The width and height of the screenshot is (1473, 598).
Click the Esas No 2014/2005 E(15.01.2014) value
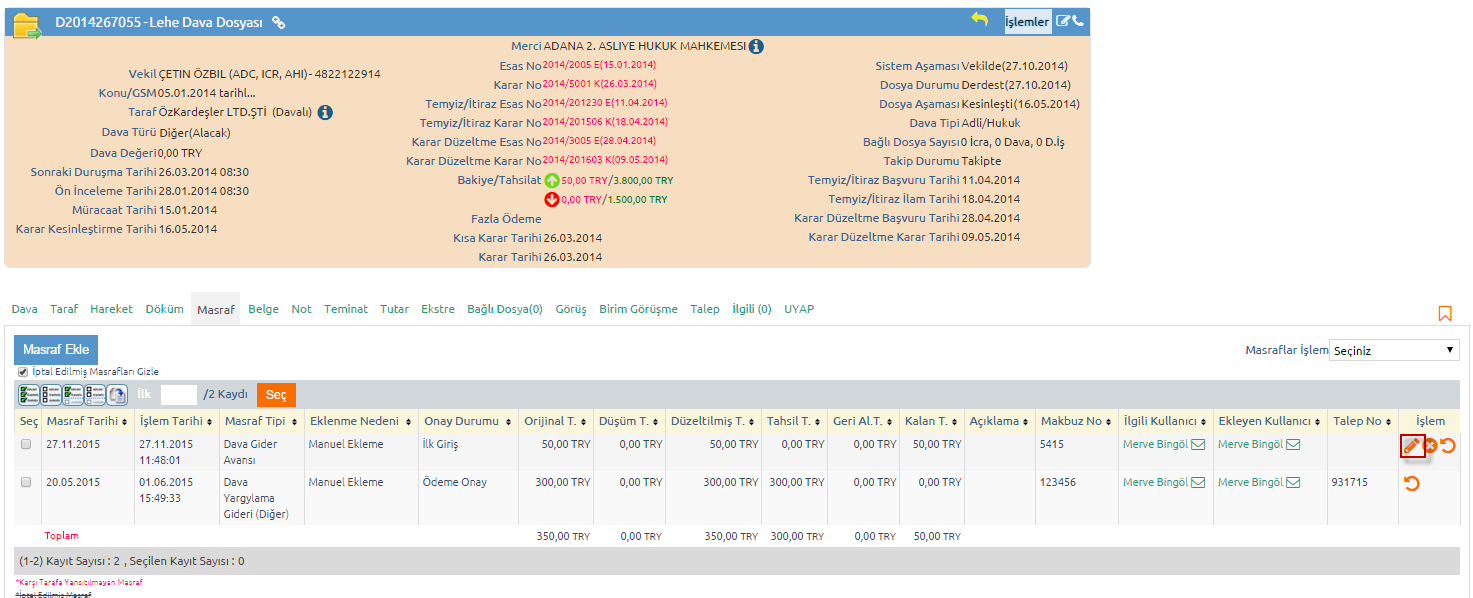click(599, 65)
